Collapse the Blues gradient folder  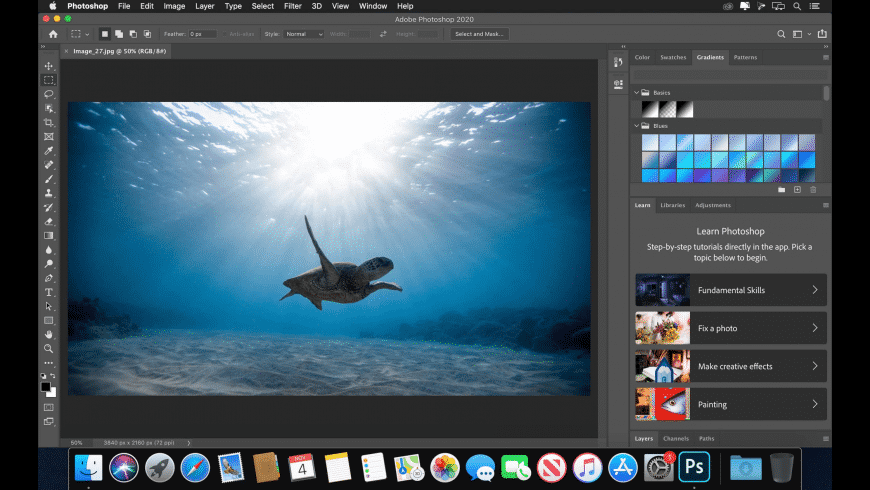click(636, 125)
